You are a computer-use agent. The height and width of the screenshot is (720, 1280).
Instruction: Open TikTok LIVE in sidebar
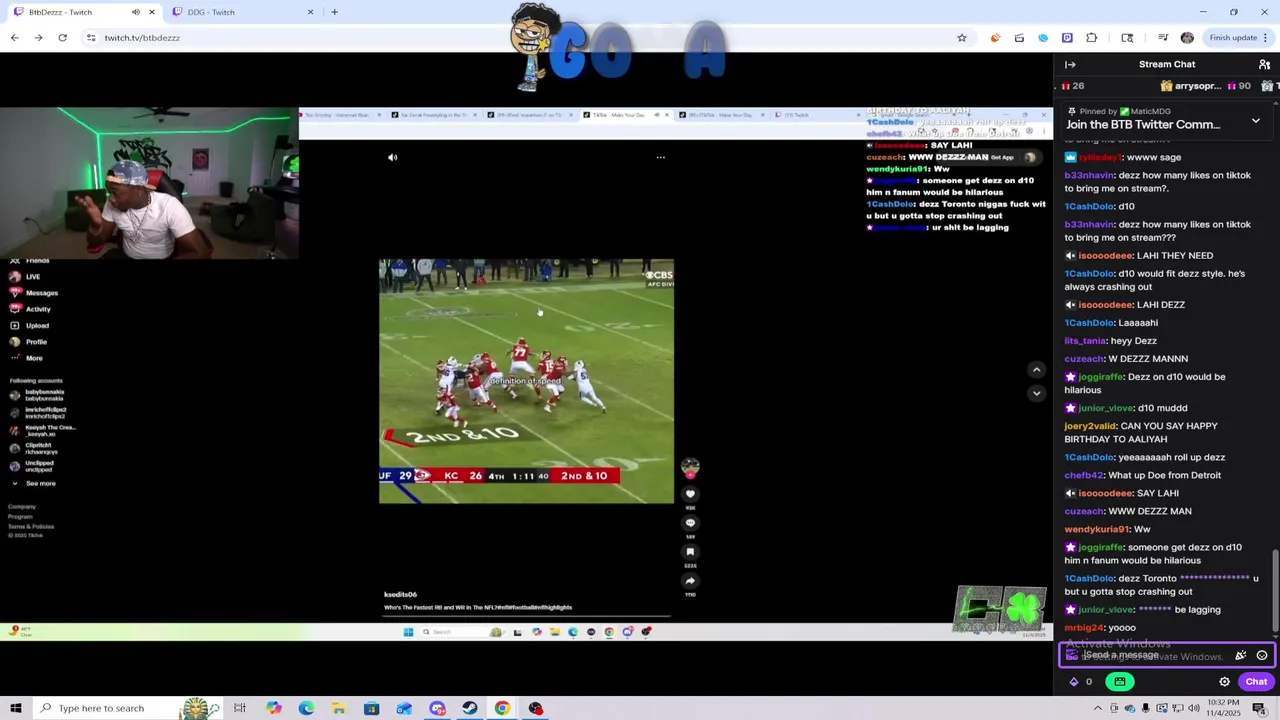pos(25,277)
